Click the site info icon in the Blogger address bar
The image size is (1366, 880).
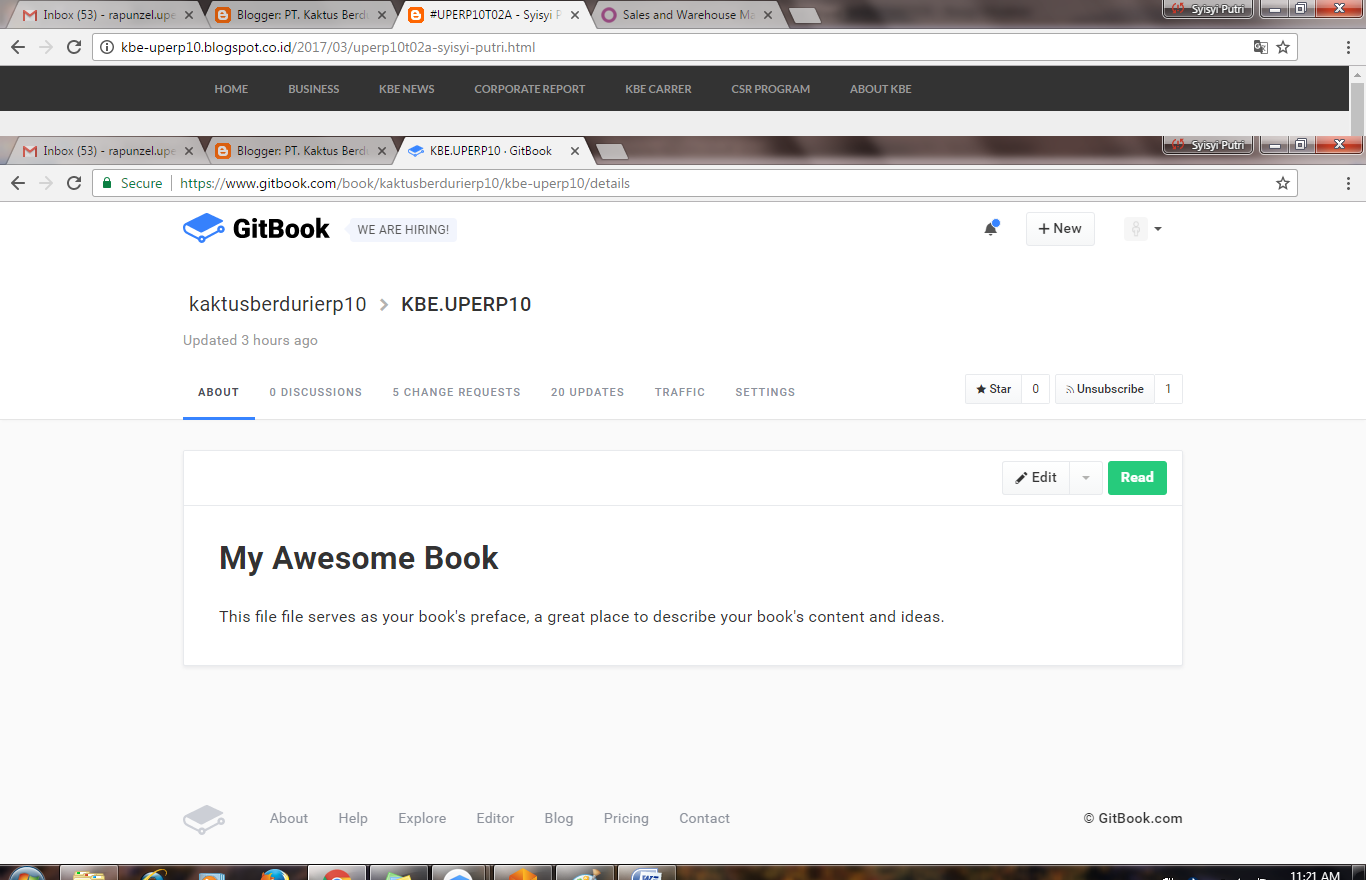coord(107,47)
